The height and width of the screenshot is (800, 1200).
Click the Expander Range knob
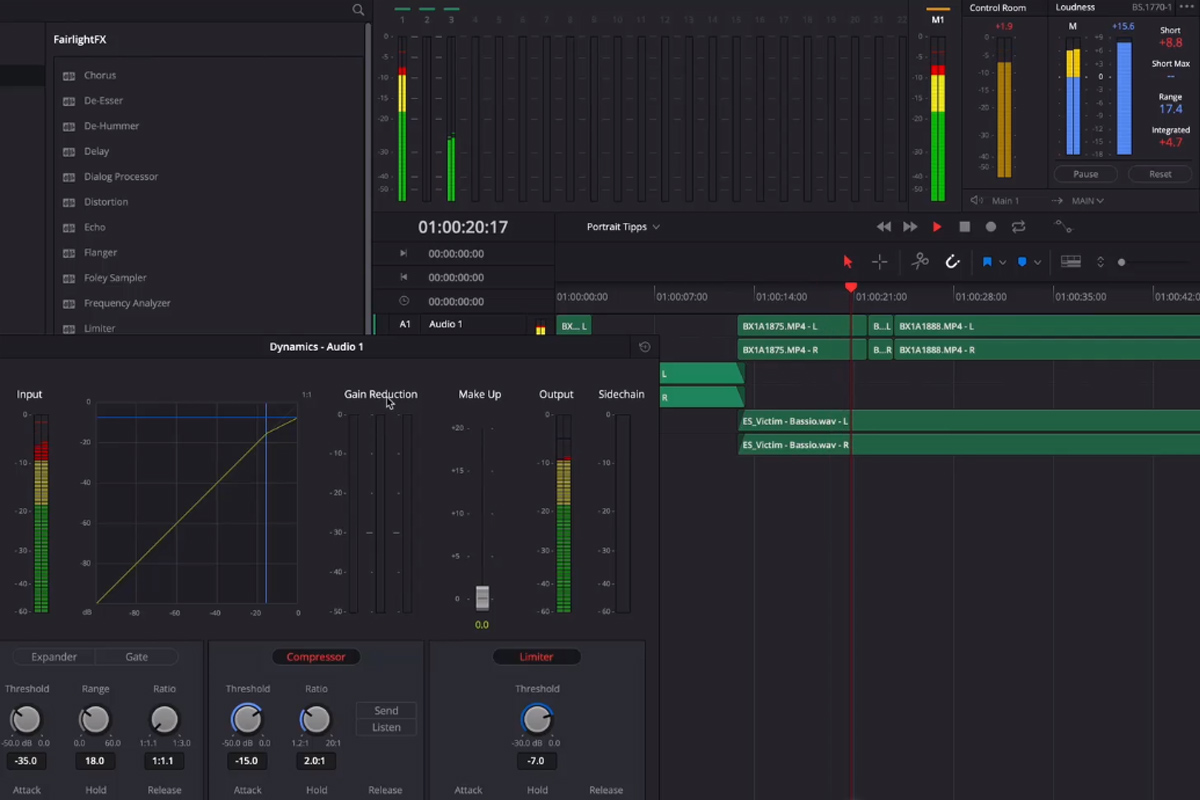(x=94, y=719)
